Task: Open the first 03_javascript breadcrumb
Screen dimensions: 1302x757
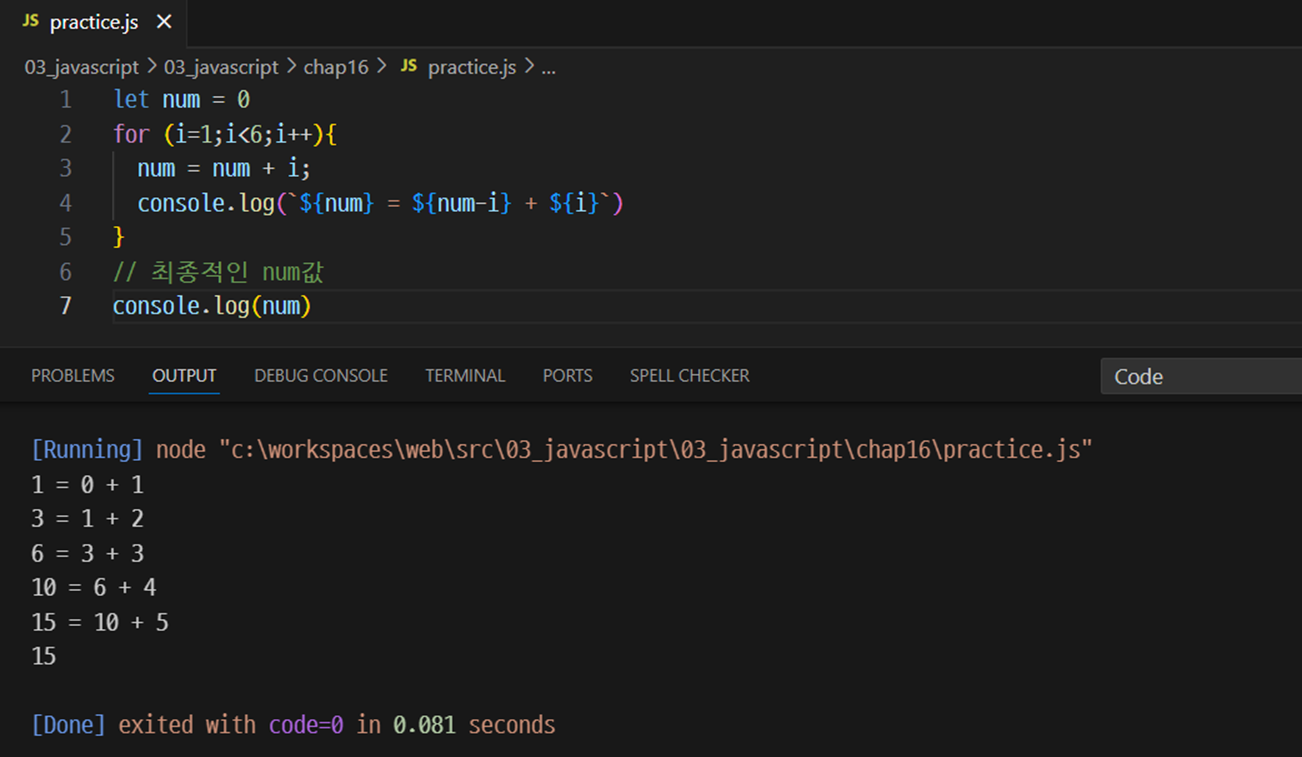Action: click(82, 67)
